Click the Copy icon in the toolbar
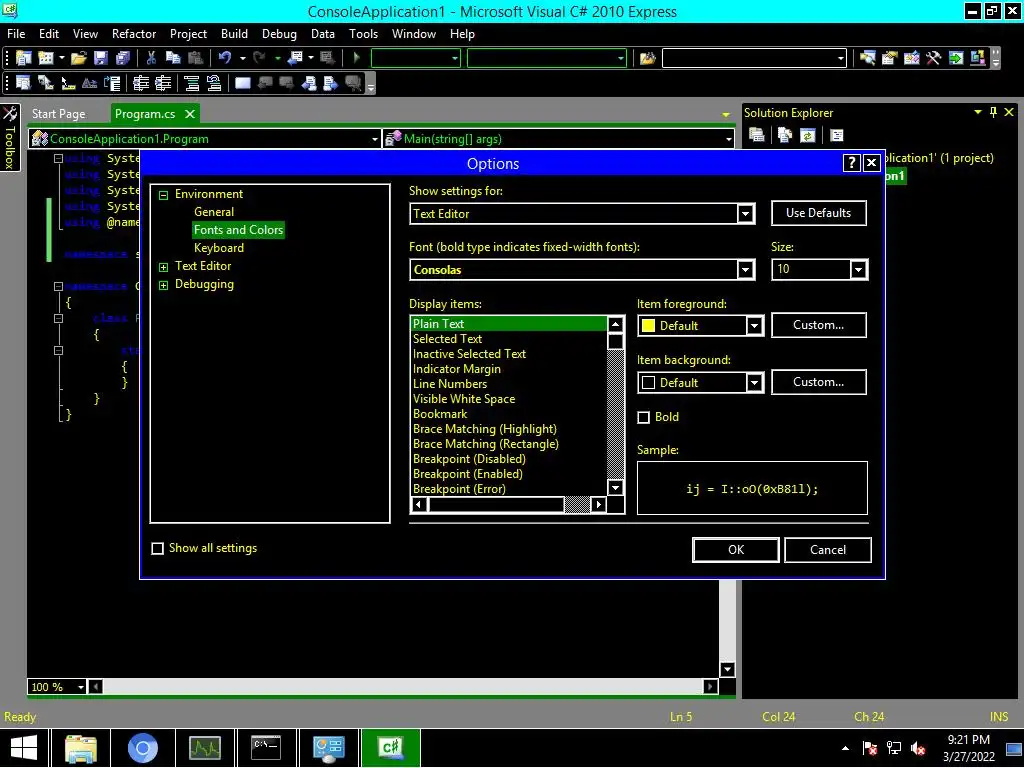 pos(173,58)
